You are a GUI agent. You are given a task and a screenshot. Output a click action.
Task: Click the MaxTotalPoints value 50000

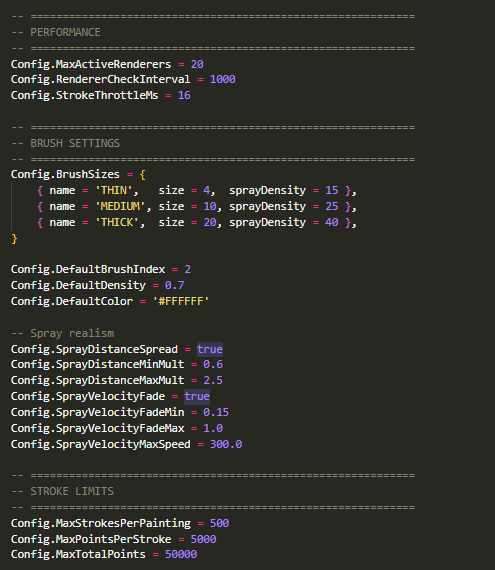pos(181,554)
